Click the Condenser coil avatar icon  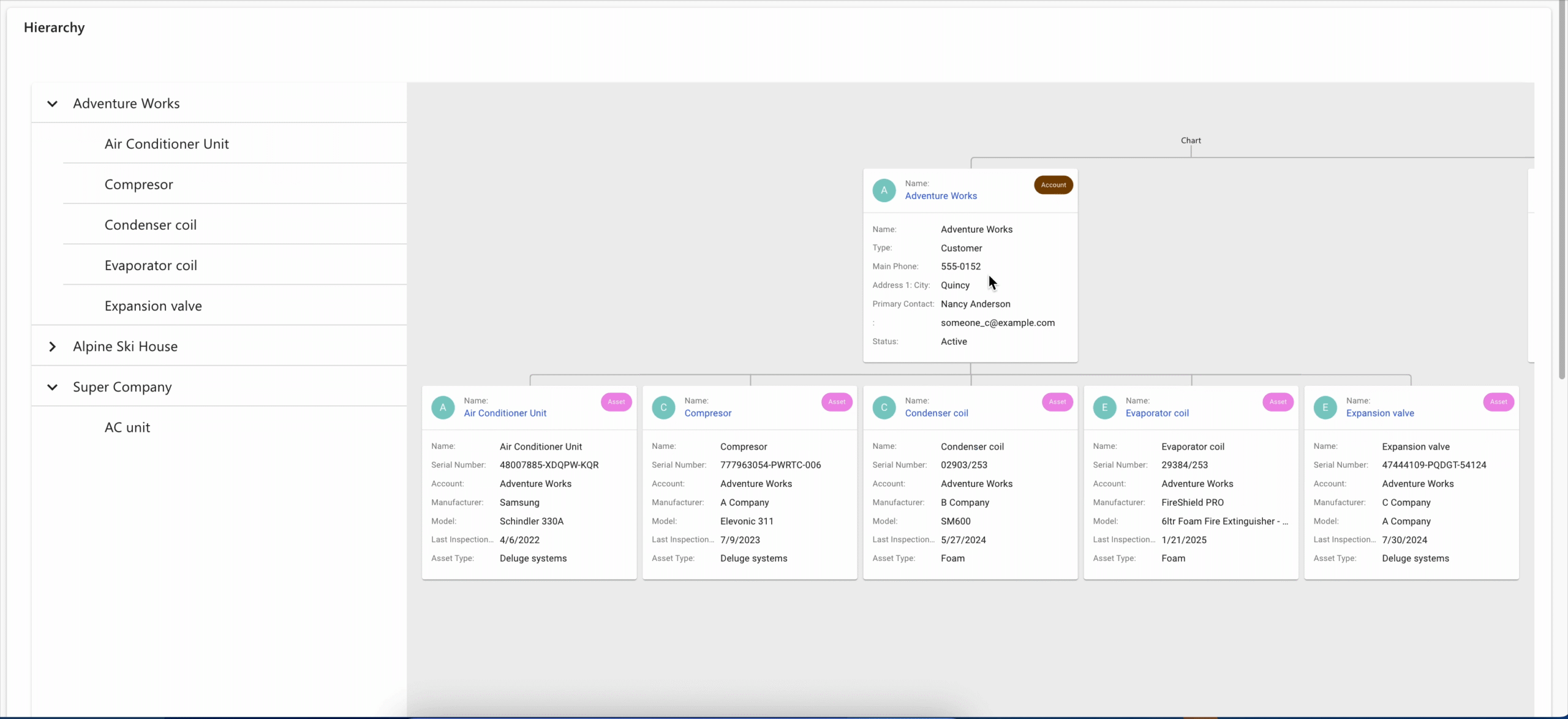(884, 407)
